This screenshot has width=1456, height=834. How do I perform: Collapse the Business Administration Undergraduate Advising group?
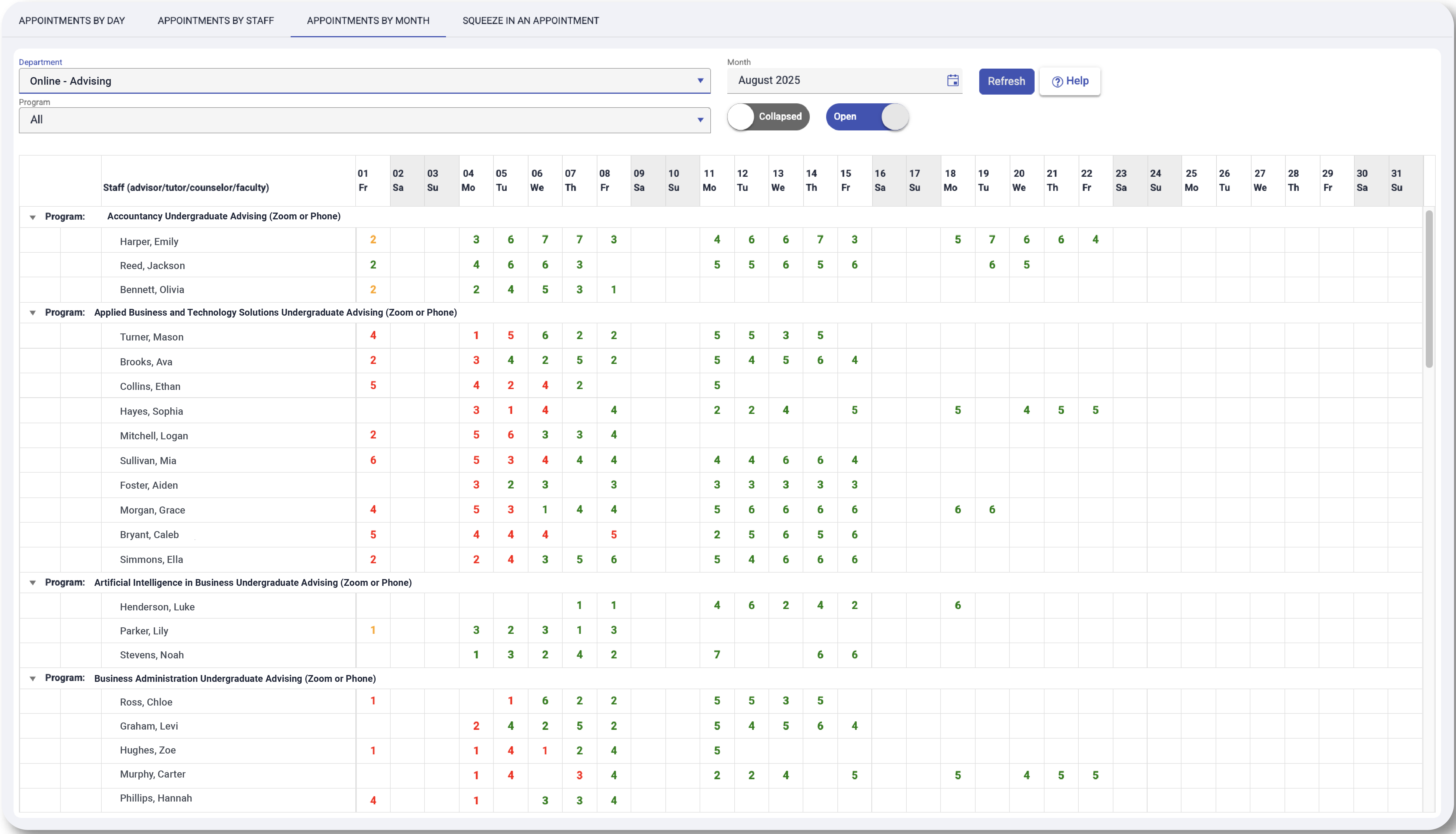pos(33,679)
